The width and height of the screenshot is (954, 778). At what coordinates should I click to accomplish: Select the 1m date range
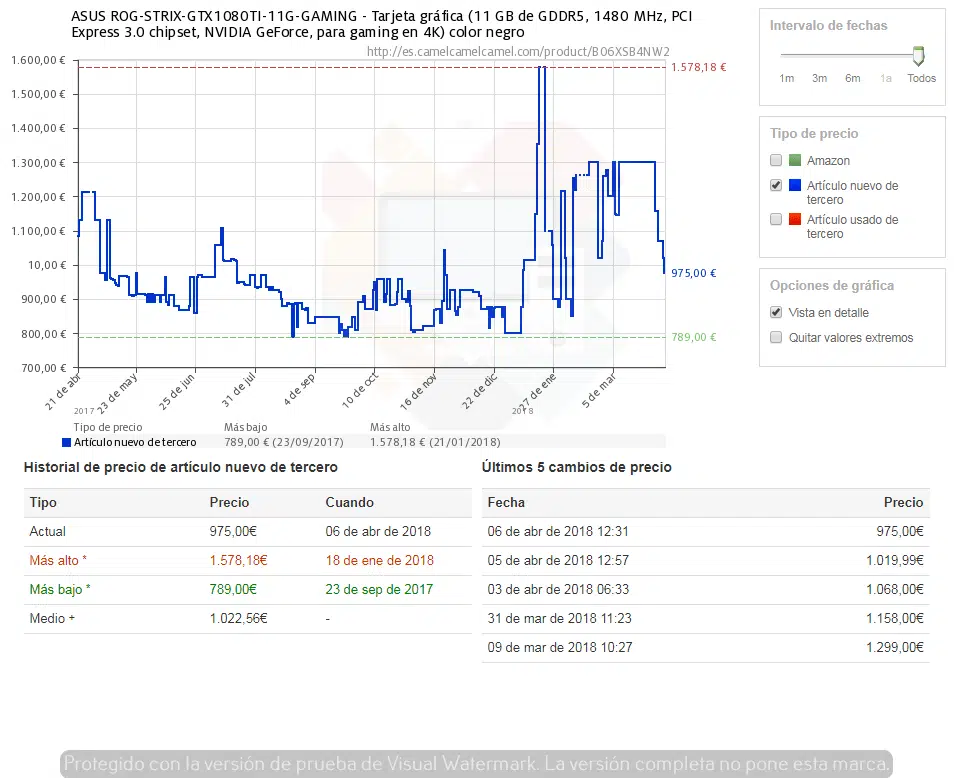(787, 78)
